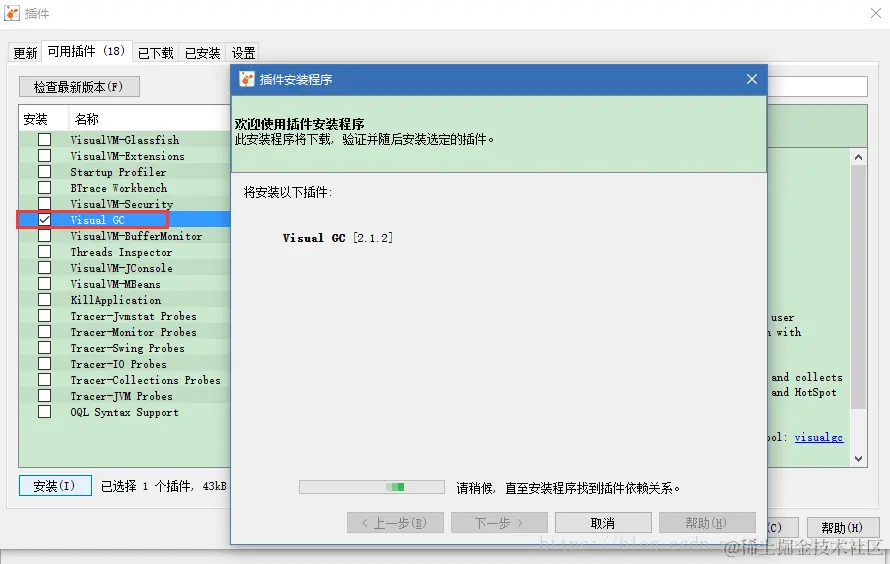Select the OQL Syntax Support row name
890x564 pixels.
pyautogui.click(x=124, y=412)
